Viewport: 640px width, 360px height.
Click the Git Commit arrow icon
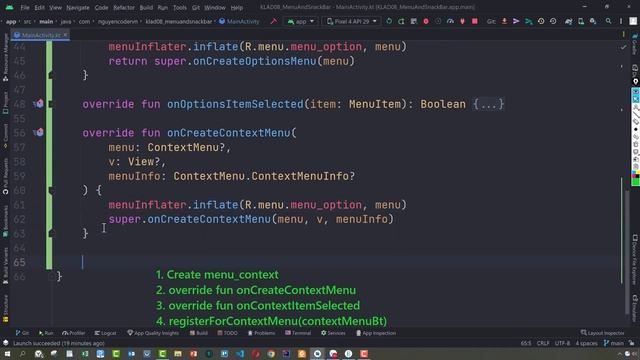coord(516,21)
